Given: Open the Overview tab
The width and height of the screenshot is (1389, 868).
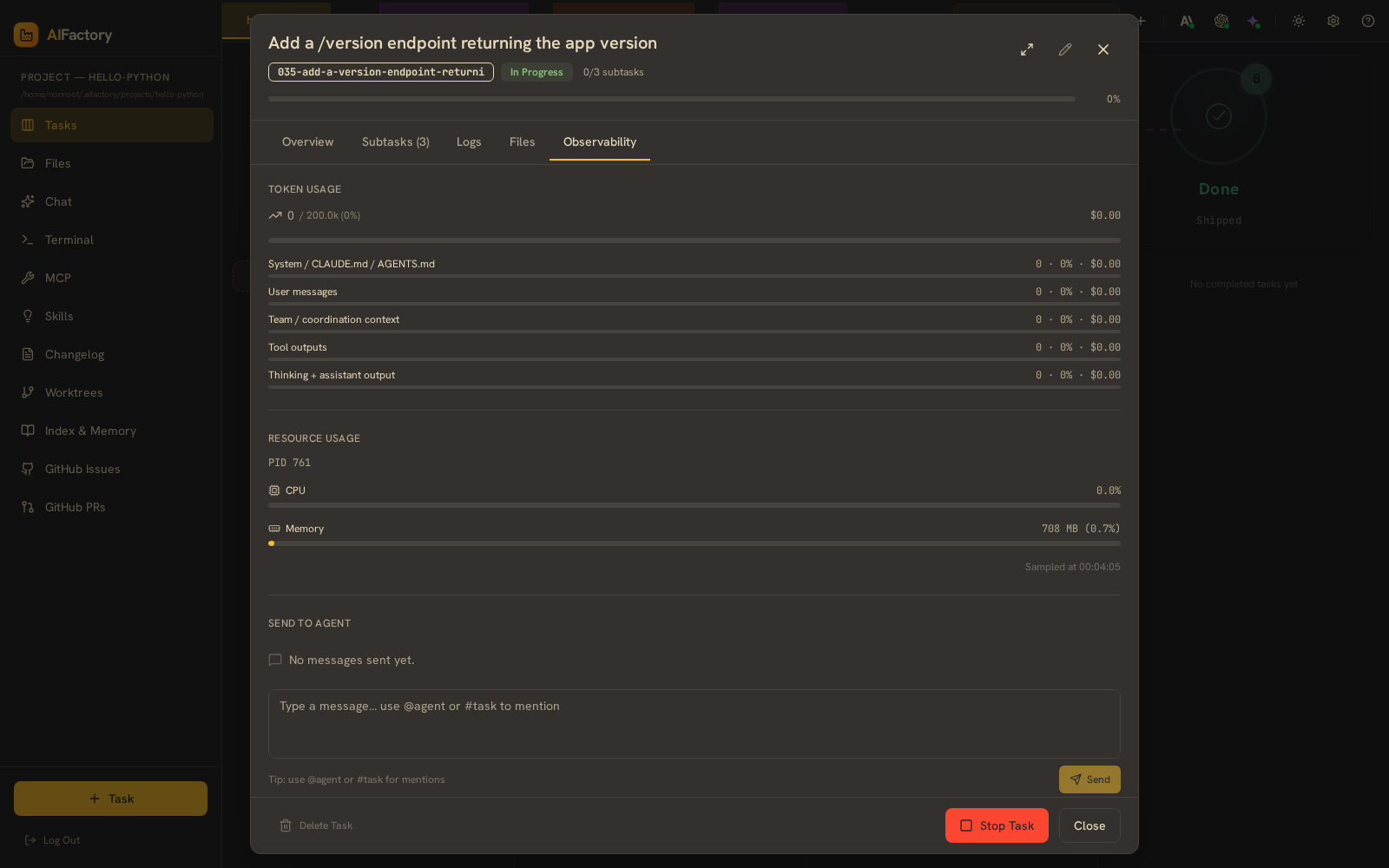Looking at the screenshot, I should (307, 141).
